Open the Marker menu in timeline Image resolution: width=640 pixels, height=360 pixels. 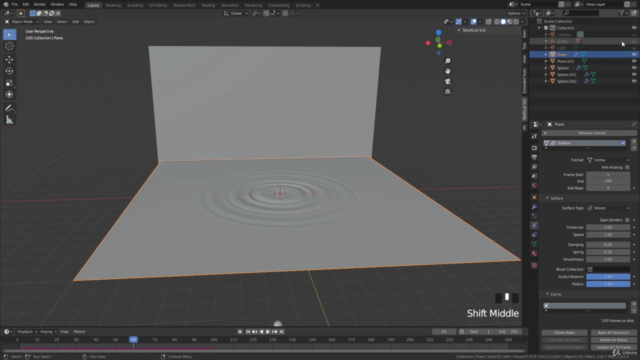pyautogui.click(x=79, y=332)
